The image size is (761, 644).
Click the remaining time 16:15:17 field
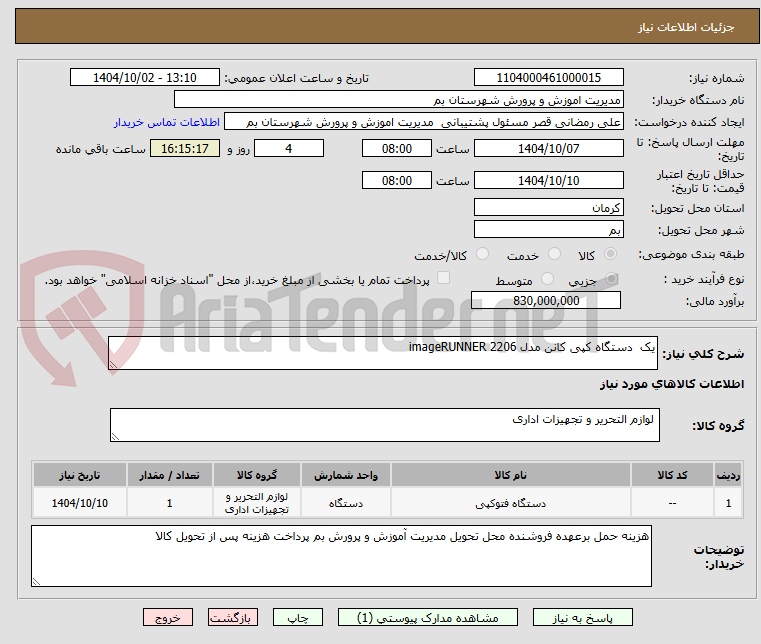185,148
